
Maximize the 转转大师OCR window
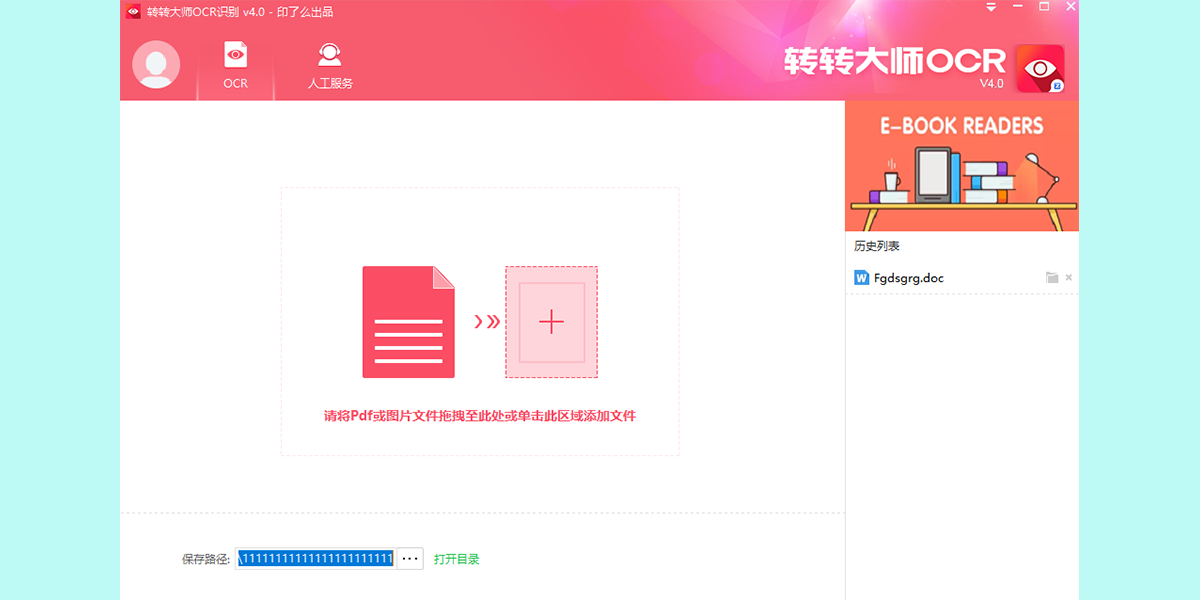click(1044, 7)
